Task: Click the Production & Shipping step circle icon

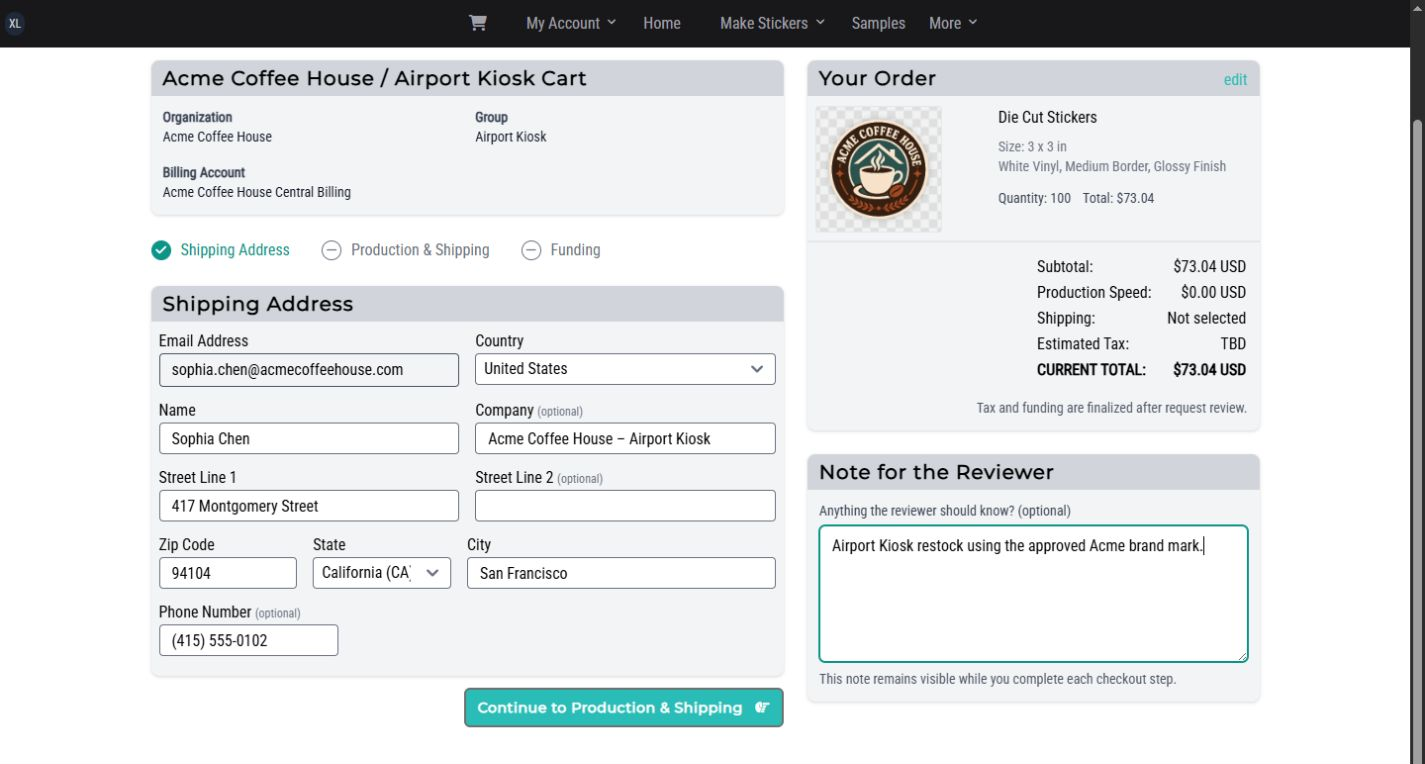Action: (331, 250)
